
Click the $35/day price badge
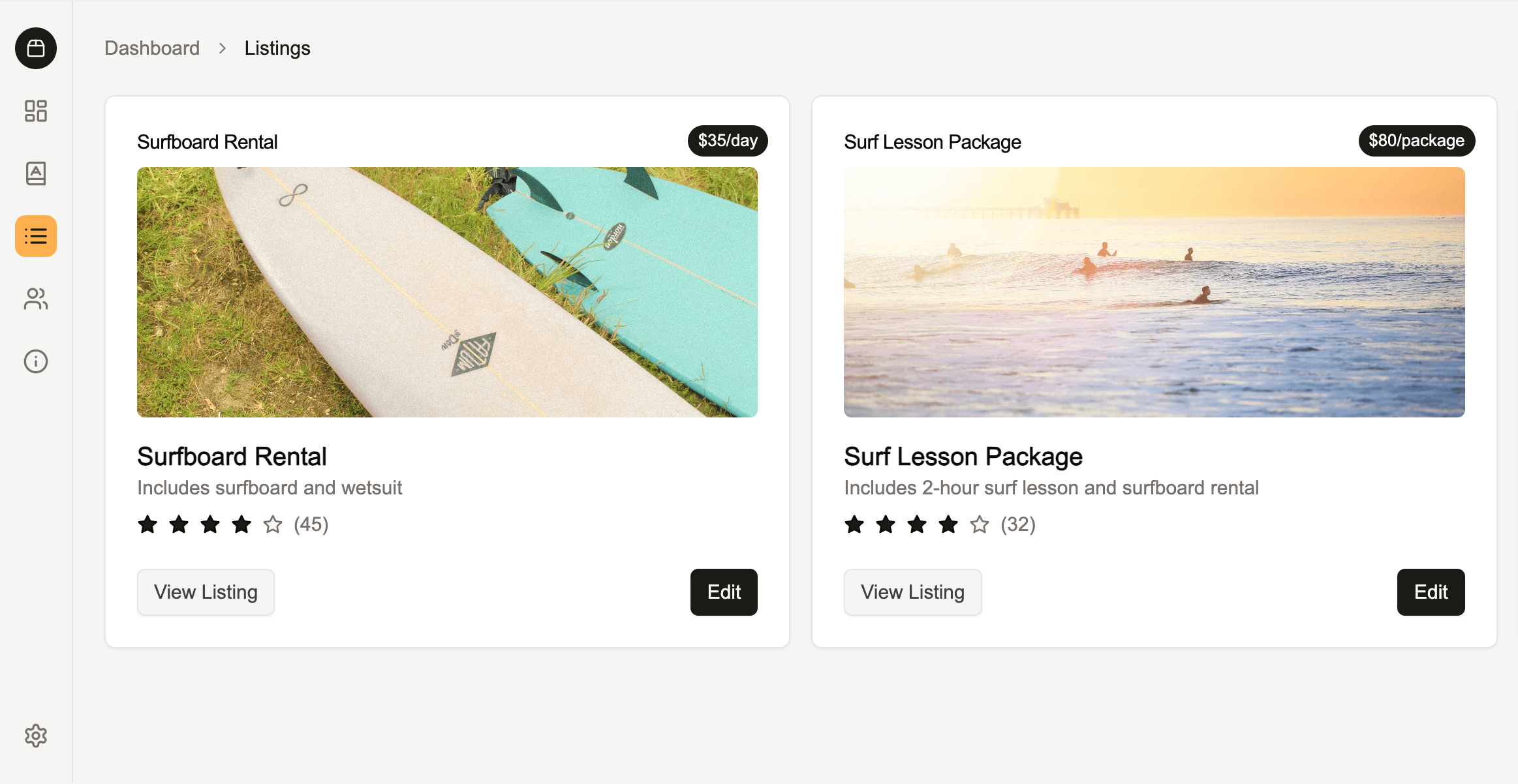(728, 141)
